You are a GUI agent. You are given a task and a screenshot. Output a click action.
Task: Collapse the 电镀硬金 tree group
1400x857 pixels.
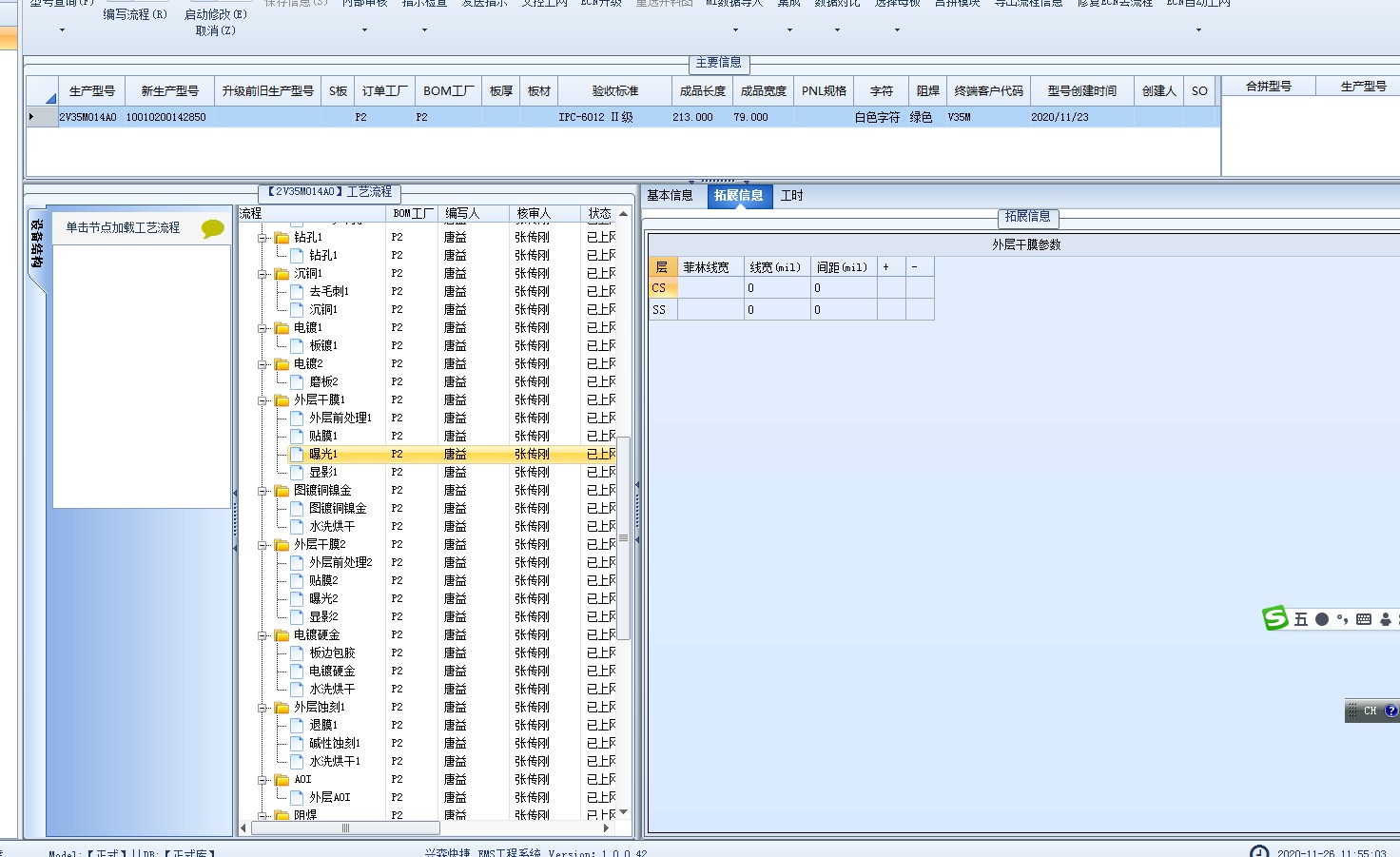coord(262,635)
